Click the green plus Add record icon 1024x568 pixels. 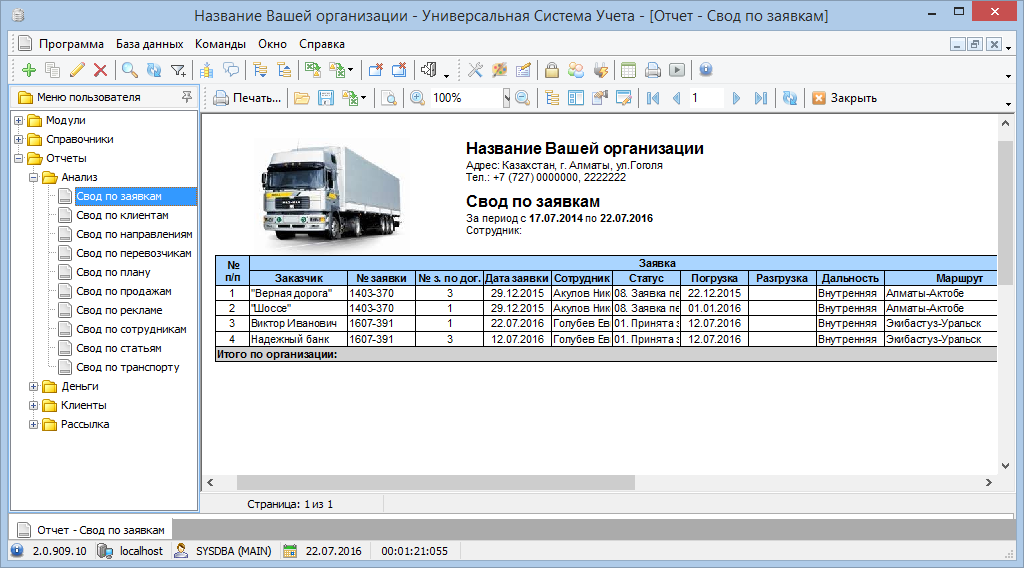28,70
